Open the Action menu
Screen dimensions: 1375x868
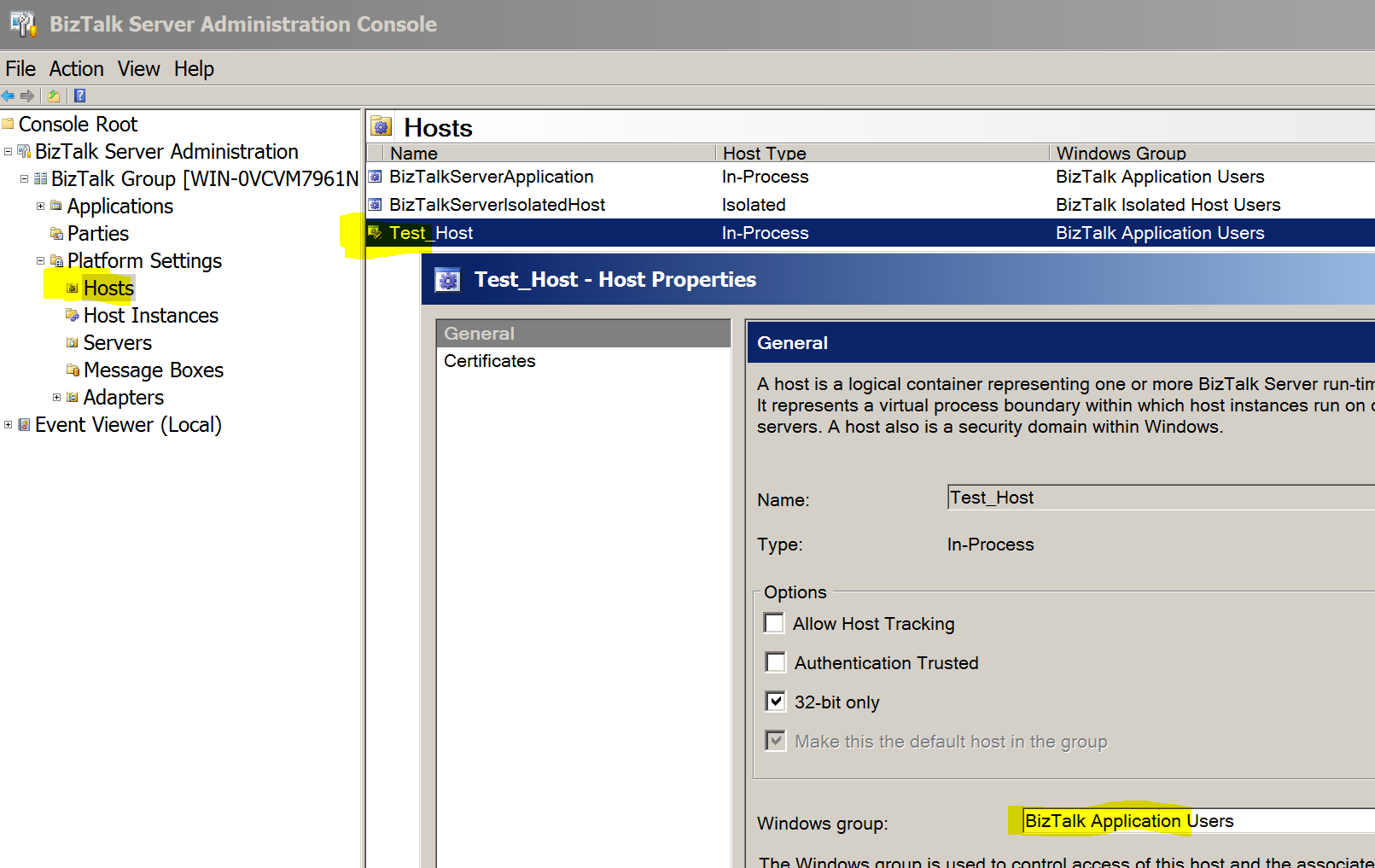[x=76, y=69]
